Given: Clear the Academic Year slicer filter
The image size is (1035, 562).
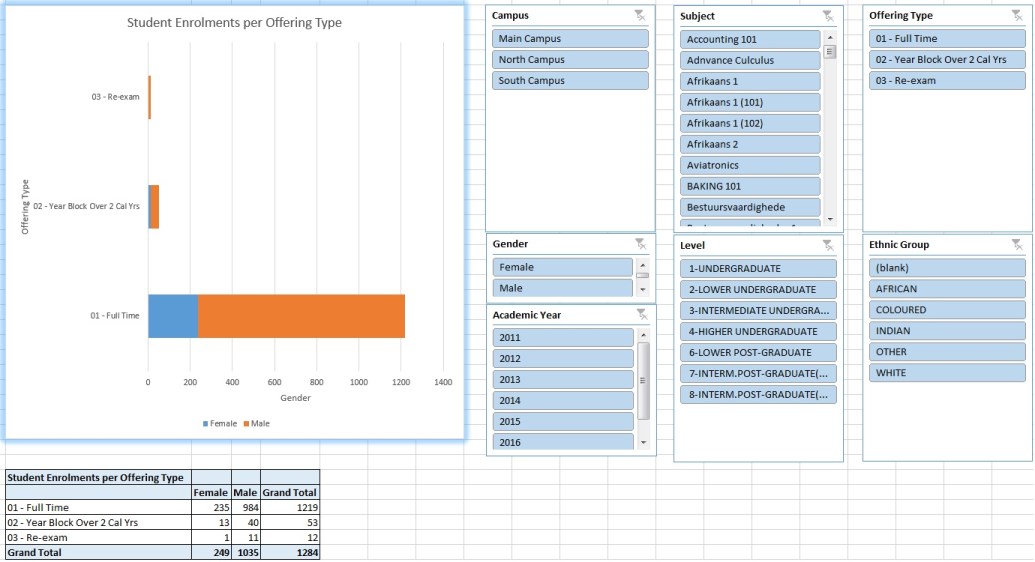Looking at the screenshot, I should coord(640,315).
